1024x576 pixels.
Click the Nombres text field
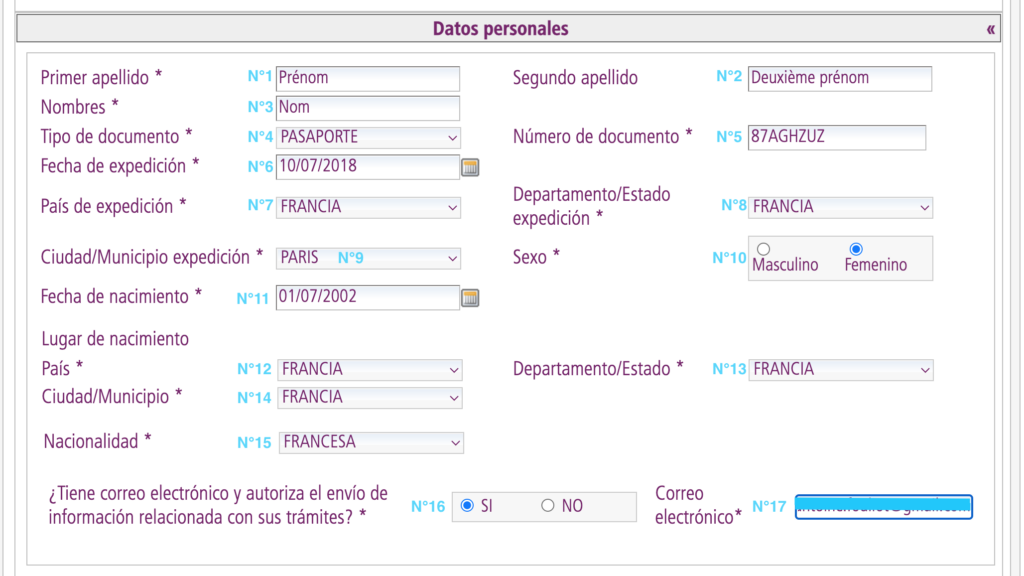pos(368,108)
